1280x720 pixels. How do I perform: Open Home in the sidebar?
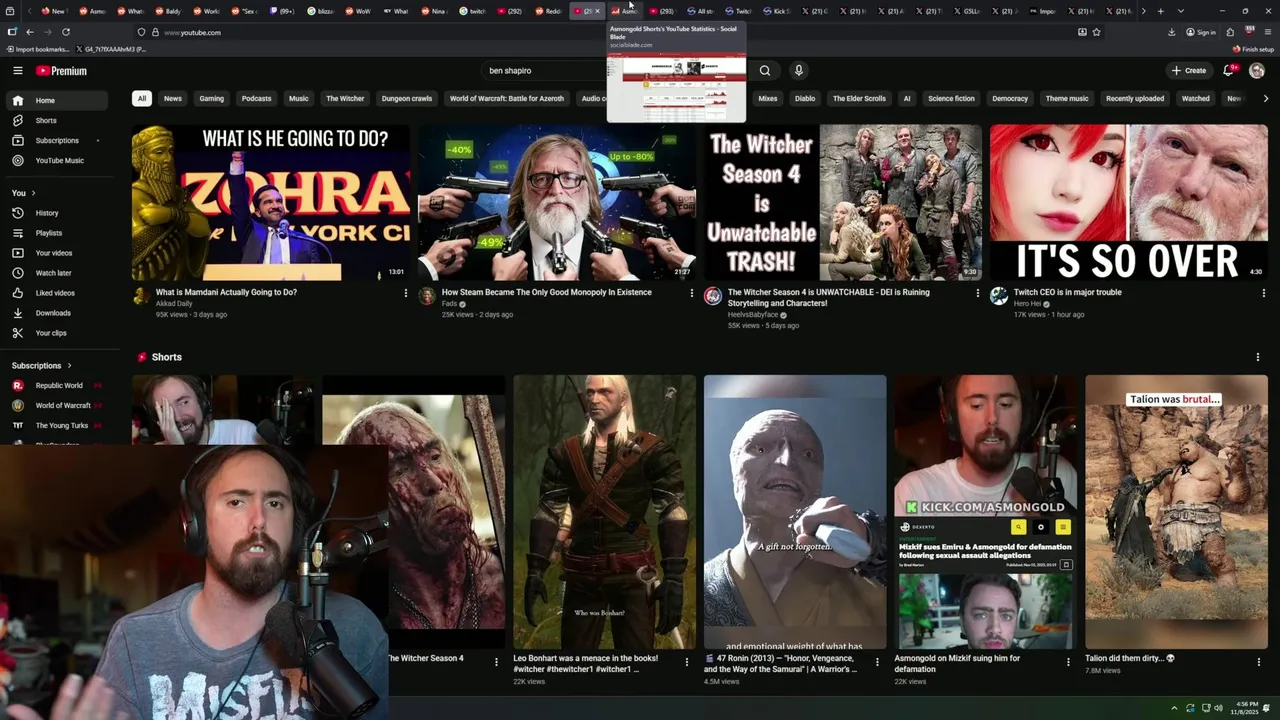[x=59, y=101]
